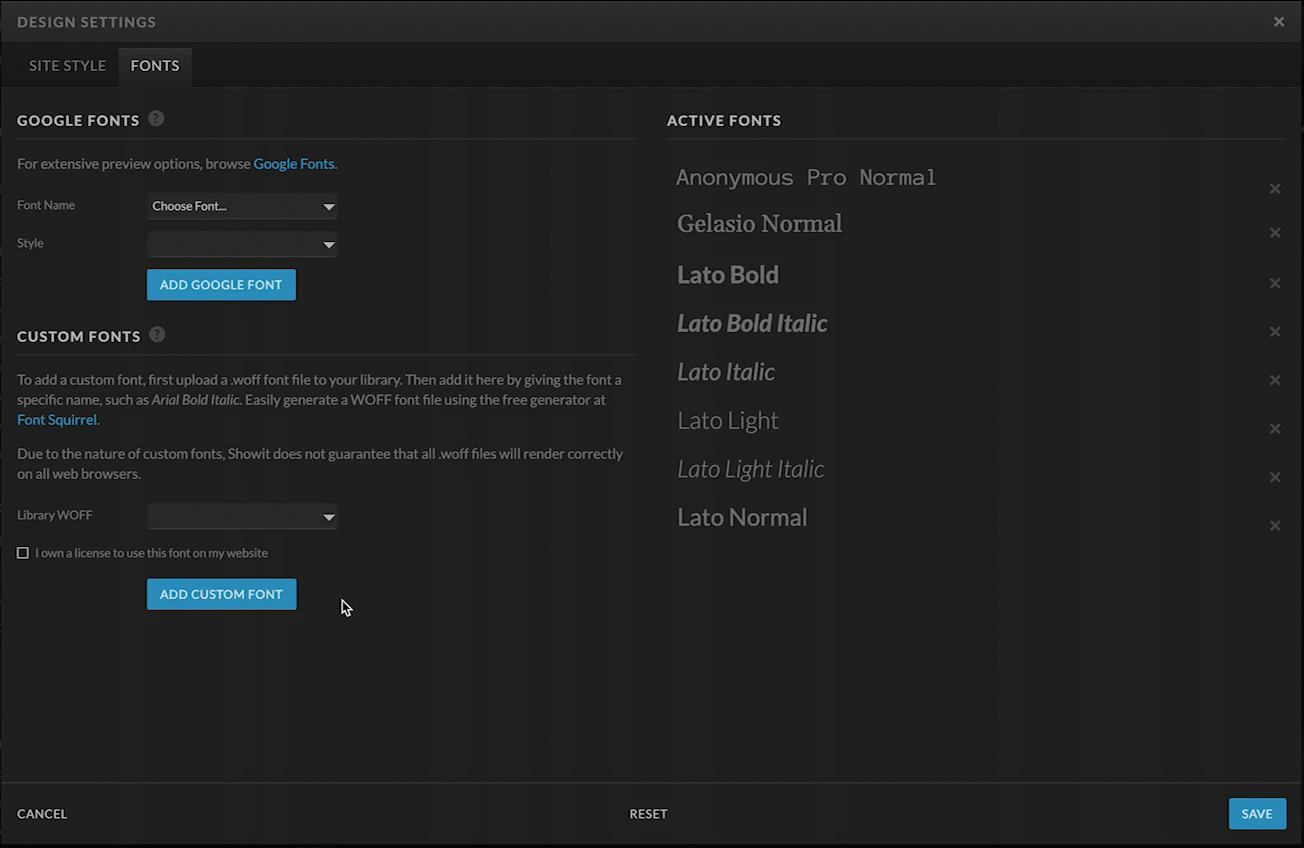The image size is (1304, 848).
Task: Open the Font Squirrel link
Action: click(x=57, y=420)
